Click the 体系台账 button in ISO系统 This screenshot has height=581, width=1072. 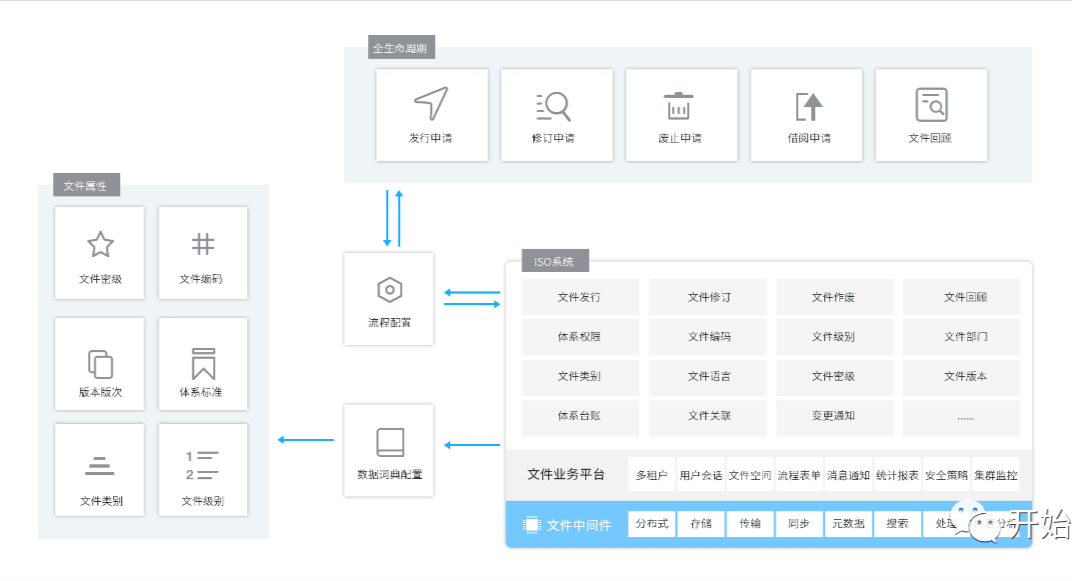coord(579,416)
